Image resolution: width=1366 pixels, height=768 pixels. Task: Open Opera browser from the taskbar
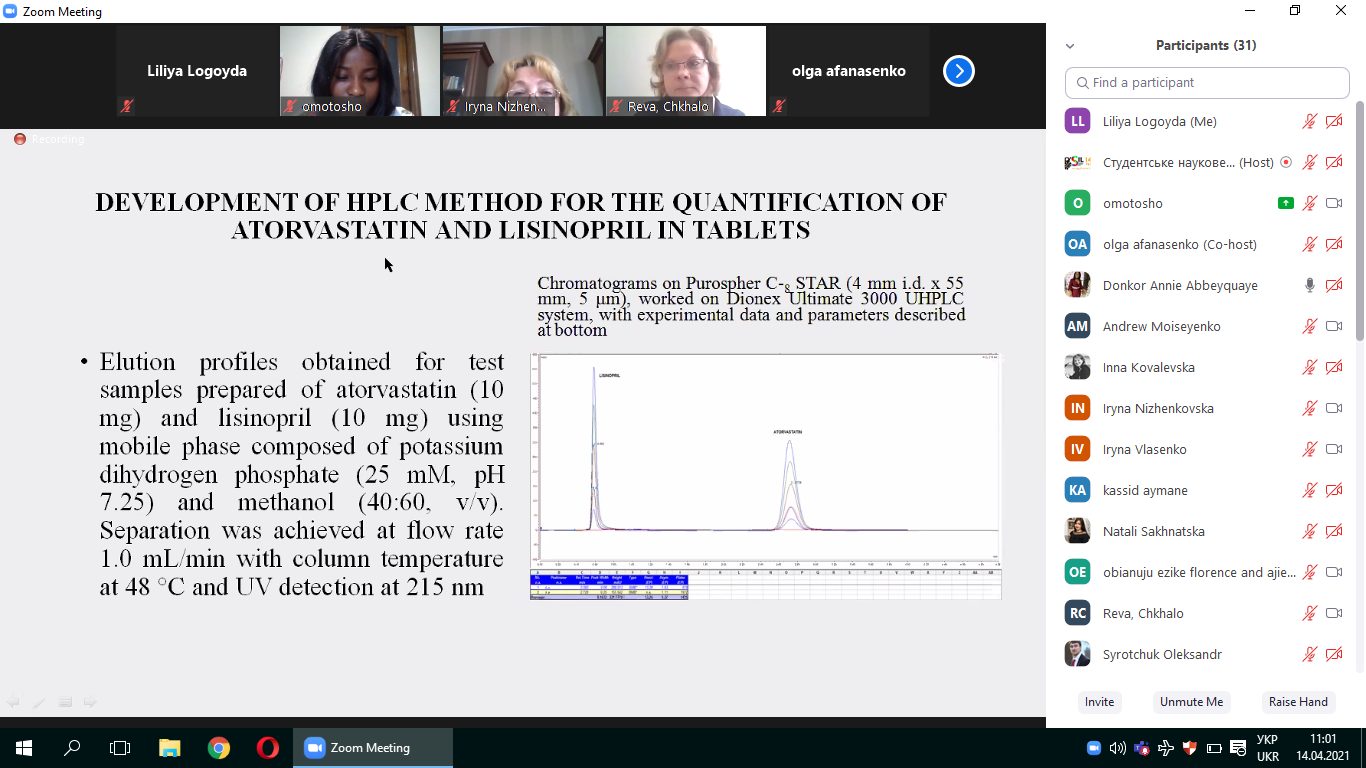[267, 748]
